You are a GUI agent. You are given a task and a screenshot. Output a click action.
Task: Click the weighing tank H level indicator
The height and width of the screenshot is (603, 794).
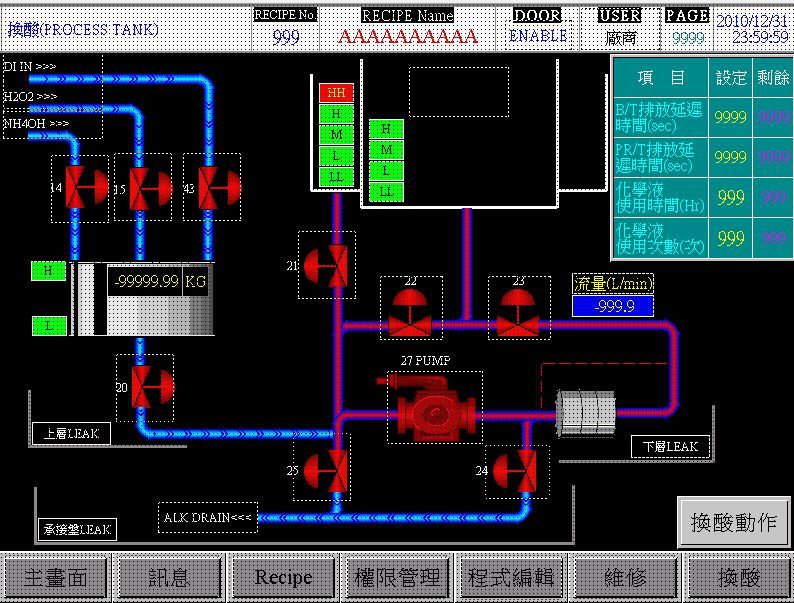[48, 270]
